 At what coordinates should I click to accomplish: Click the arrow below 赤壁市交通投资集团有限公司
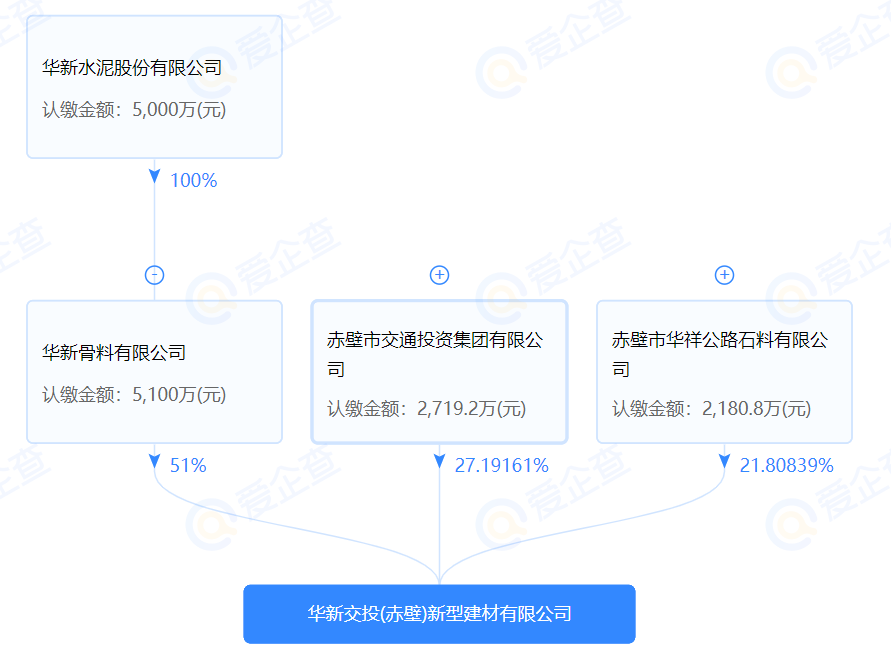[438, 460]
